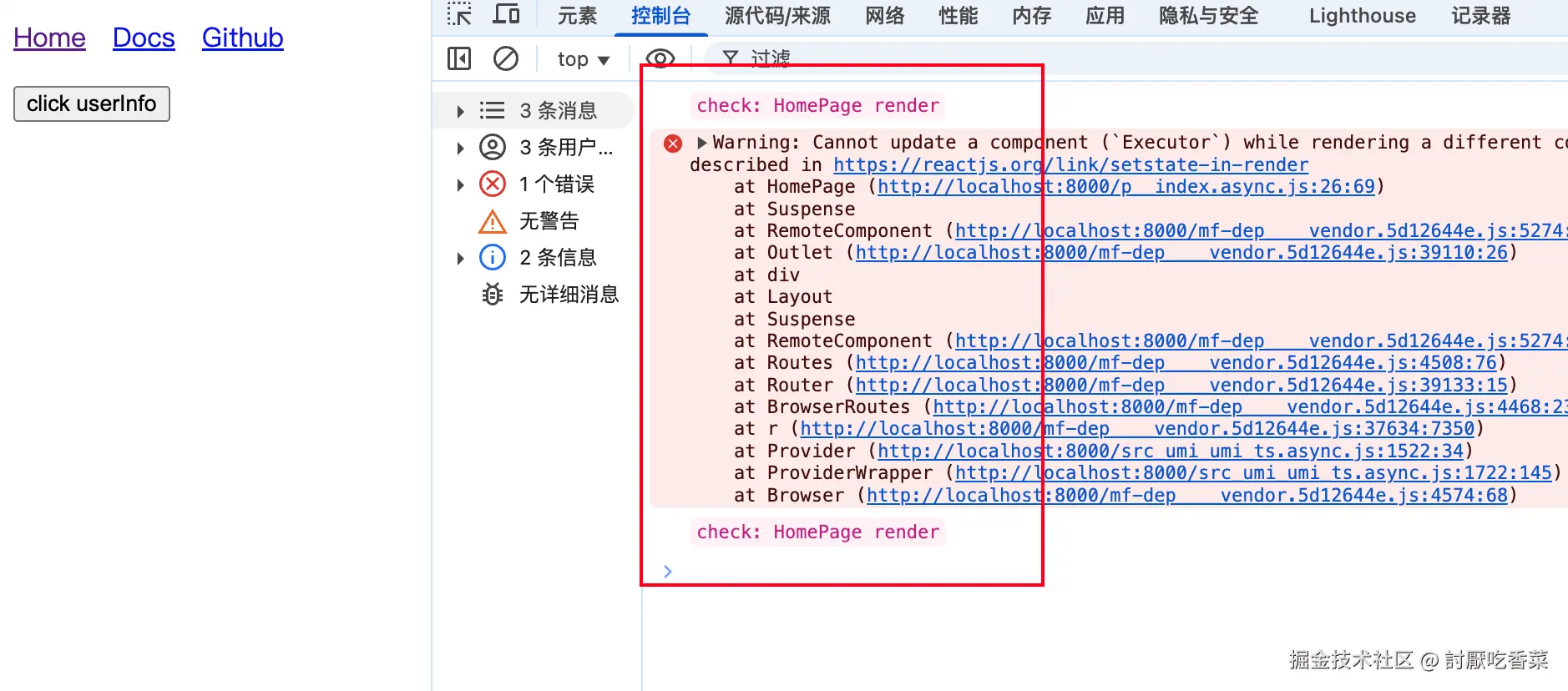This screenshot has width=1568, height=691.
Task: Expand the 3 条消息 group
Action: coord(460,111)
